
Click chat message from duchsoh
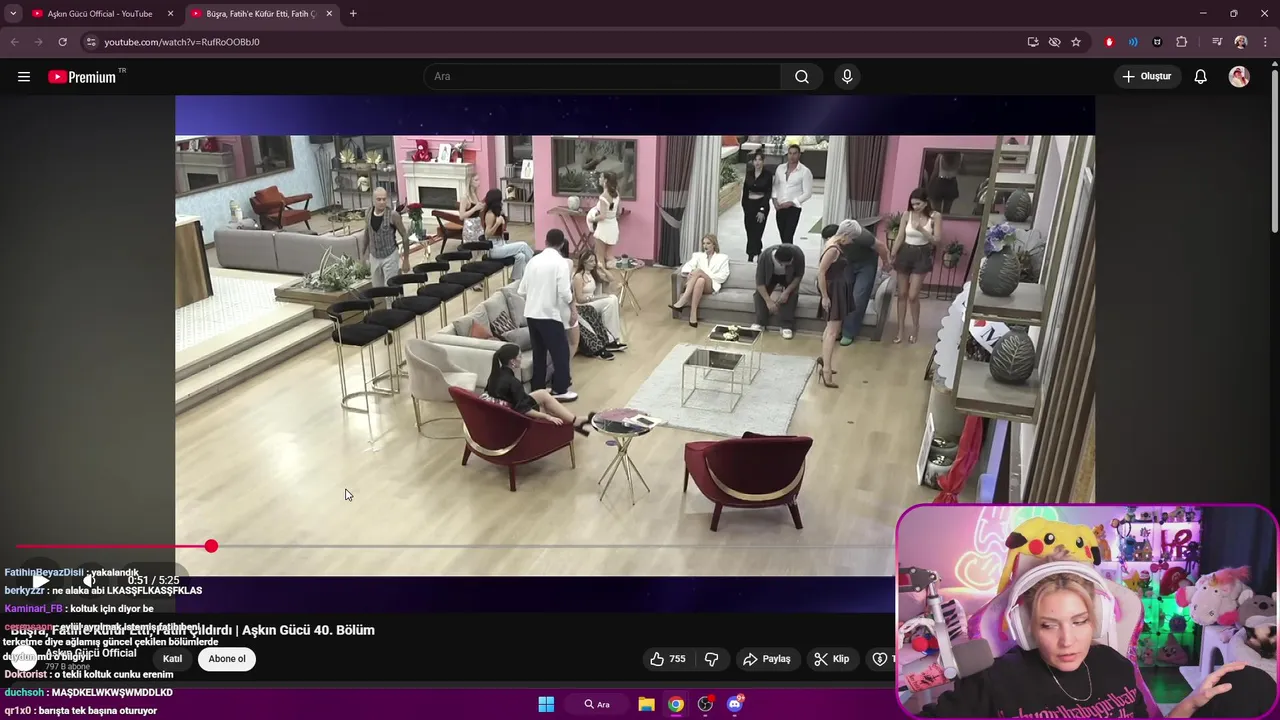88,692
